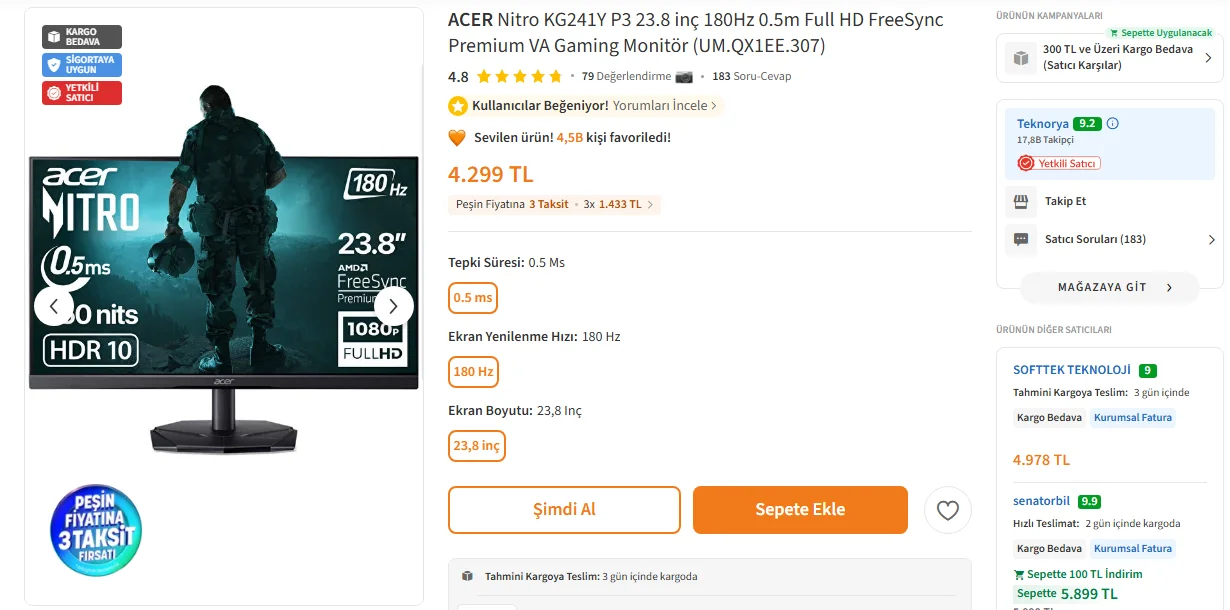Show next product image with right arrow
Image resolution: width=1230 pixels, height=610 pixels.
tap(393, 306)
